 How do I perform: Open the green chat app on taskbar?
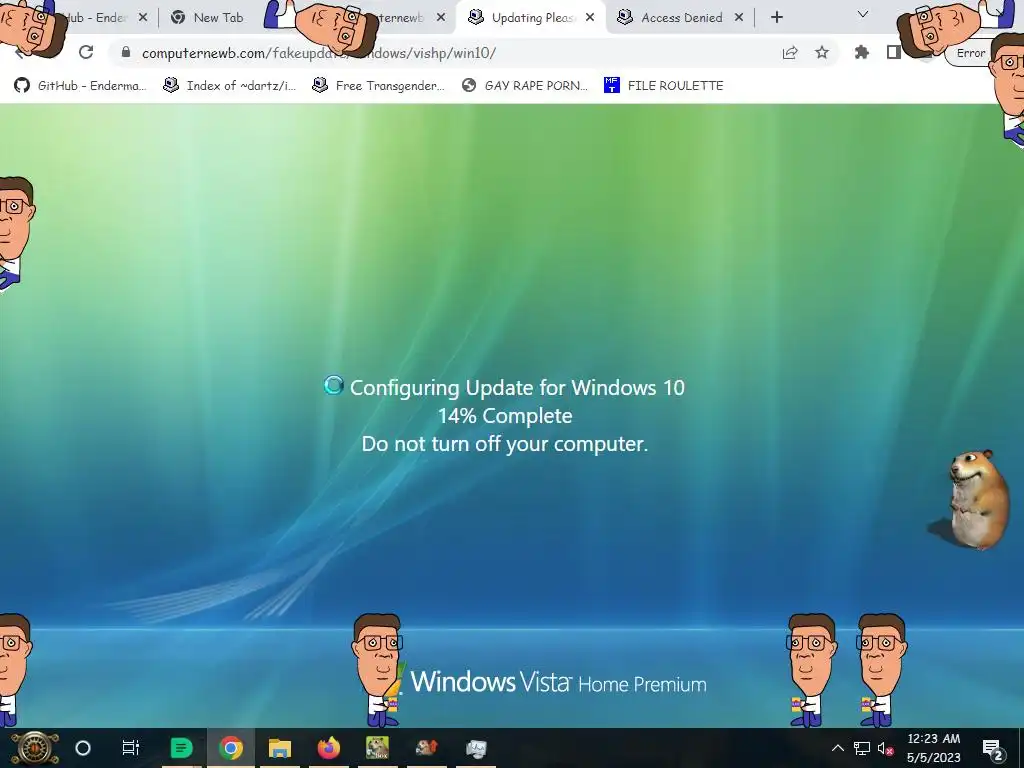pyautogui.click(x=182, y=748)
